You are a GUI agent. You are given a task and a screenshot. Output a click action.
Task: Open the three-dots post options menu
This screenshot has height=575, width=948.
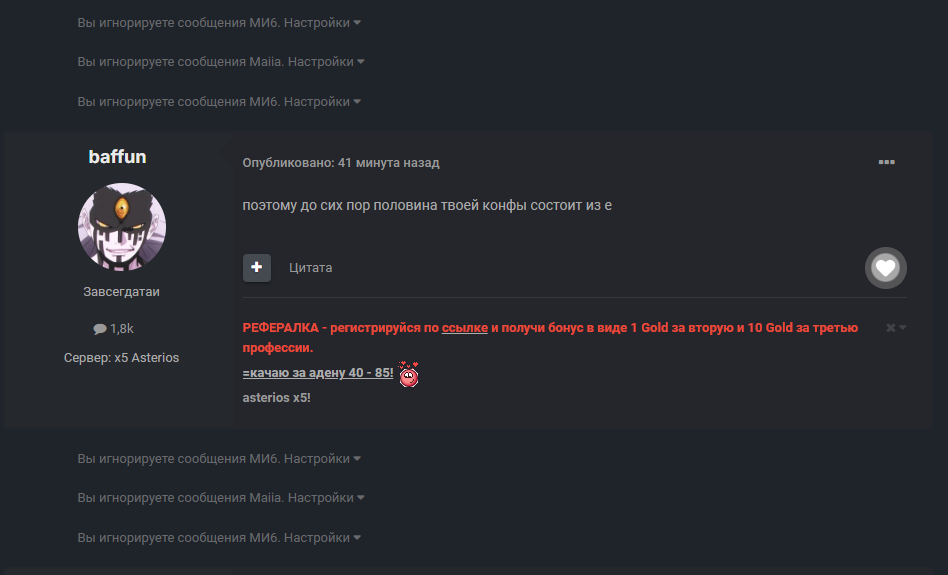pyautogui.click(x=886, y=162)
